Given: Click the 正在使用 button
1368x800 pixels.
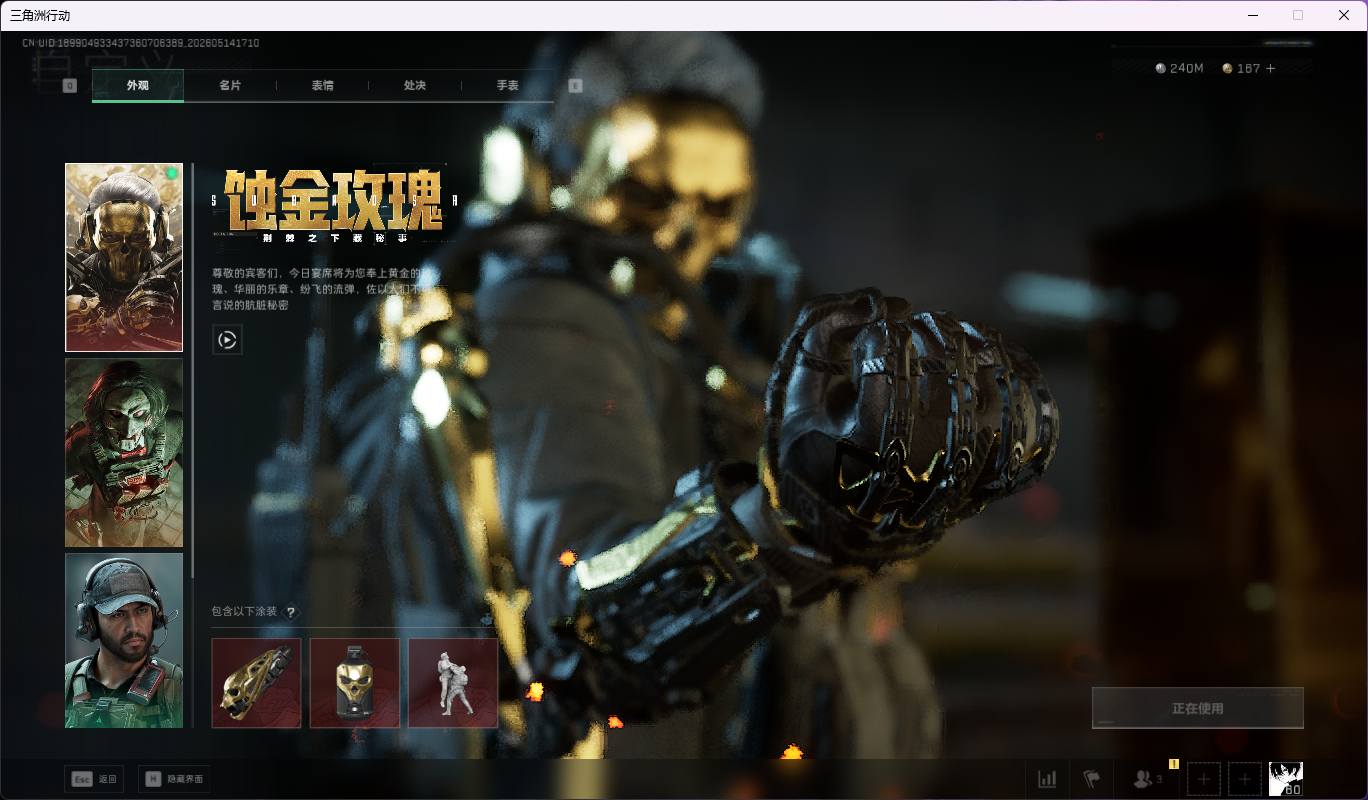Looking at the screenshot, I should coord(1197,708).
